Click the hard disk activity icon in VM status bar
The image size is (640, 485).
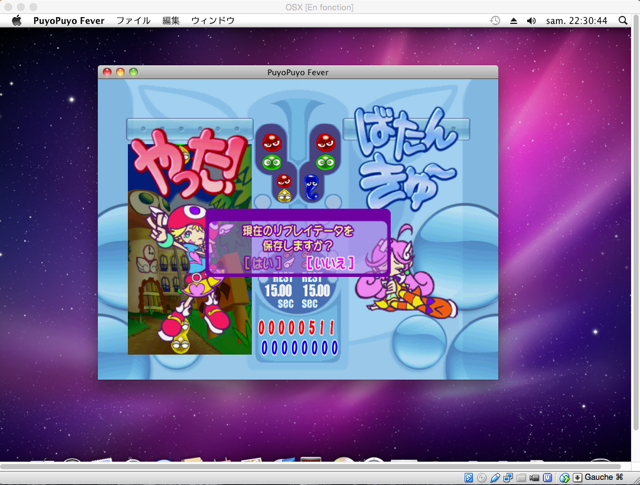[x=468, y=477]
